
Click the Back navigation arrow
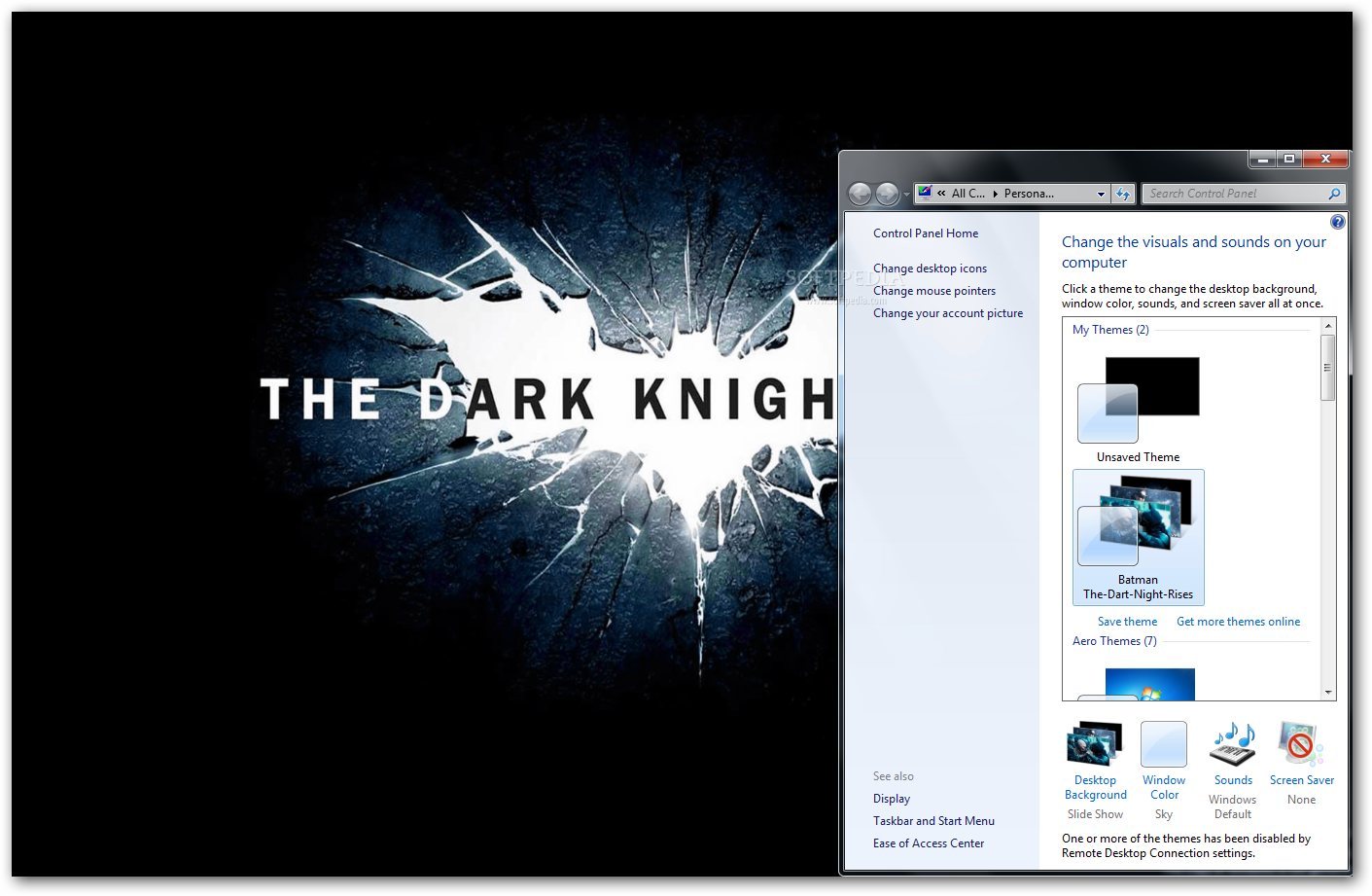860,194
